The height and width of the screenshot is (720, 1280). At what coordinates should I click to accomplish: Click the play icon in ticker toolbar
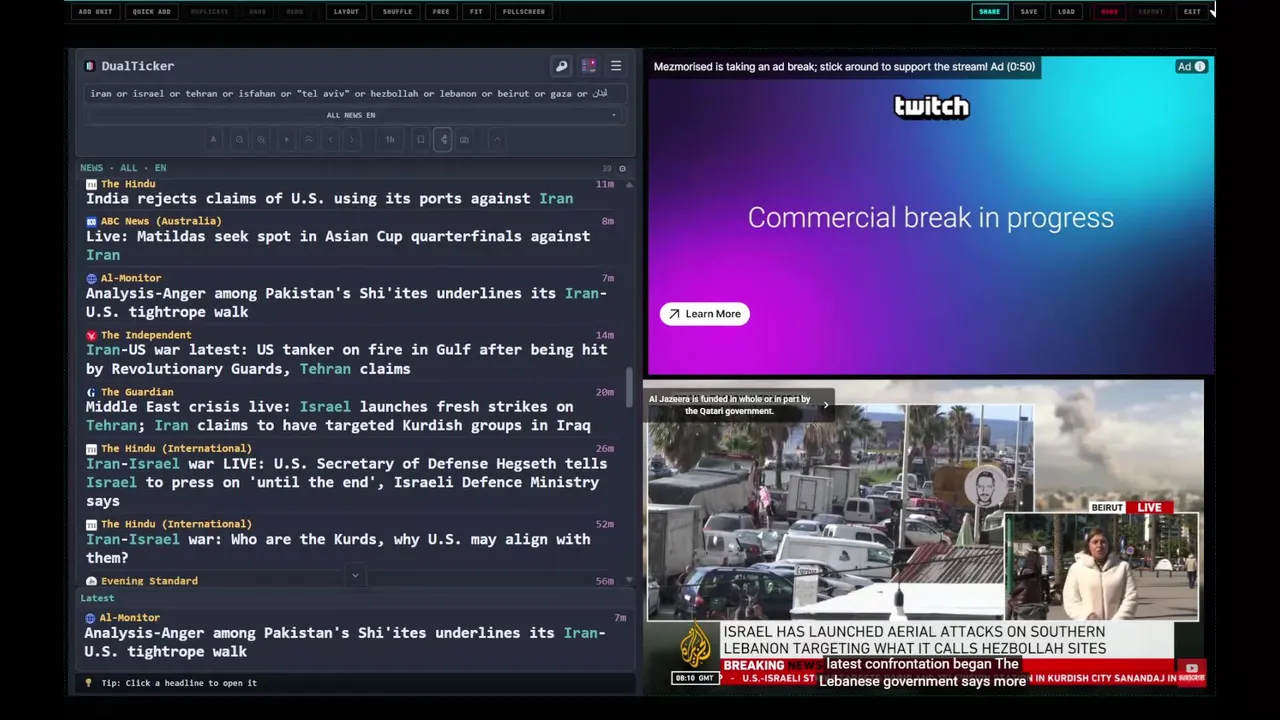click(287, 139)
